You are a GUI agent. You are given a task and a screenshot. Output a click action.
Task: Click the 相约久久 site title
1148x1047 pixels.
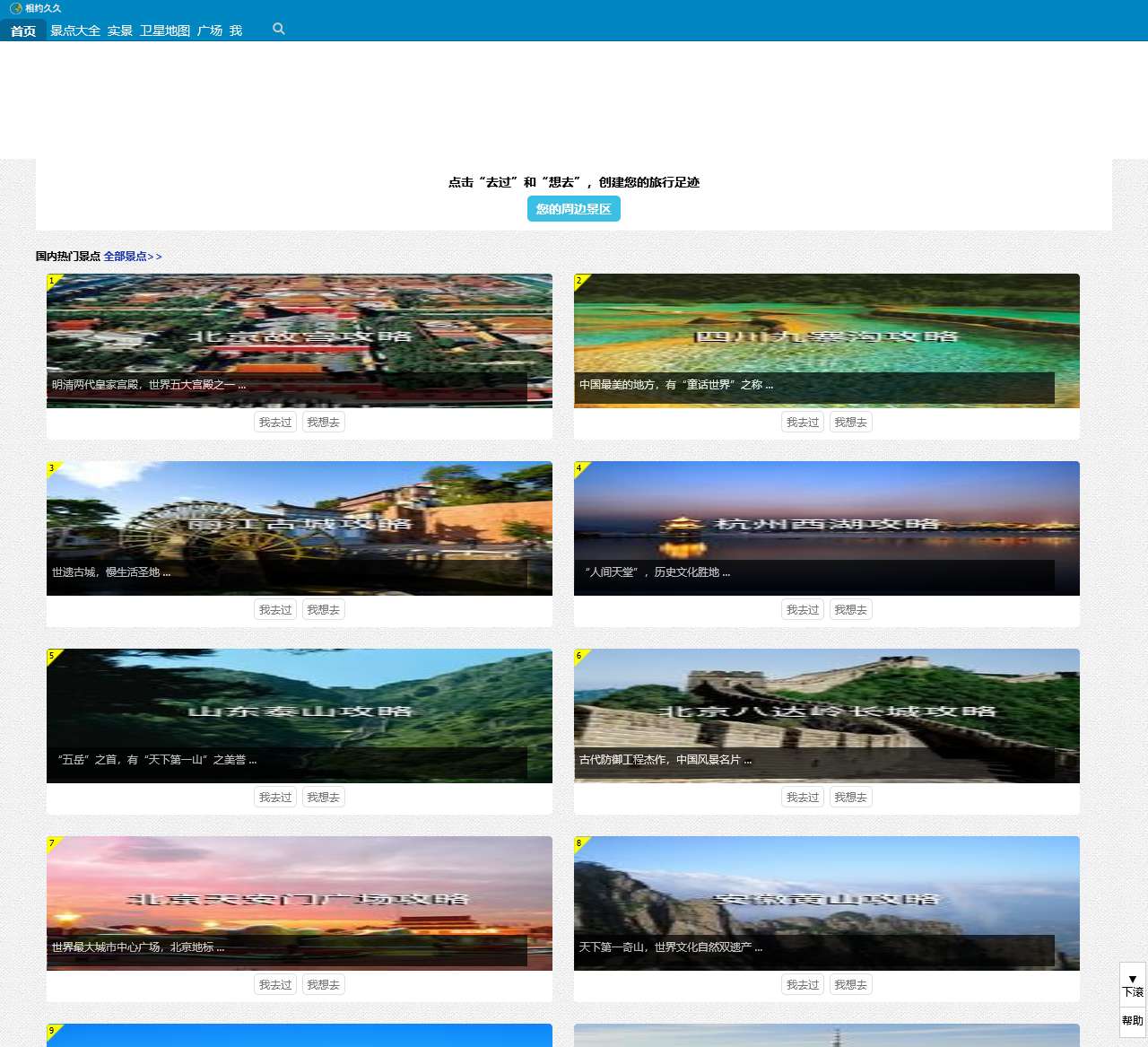tap(43, 8)
